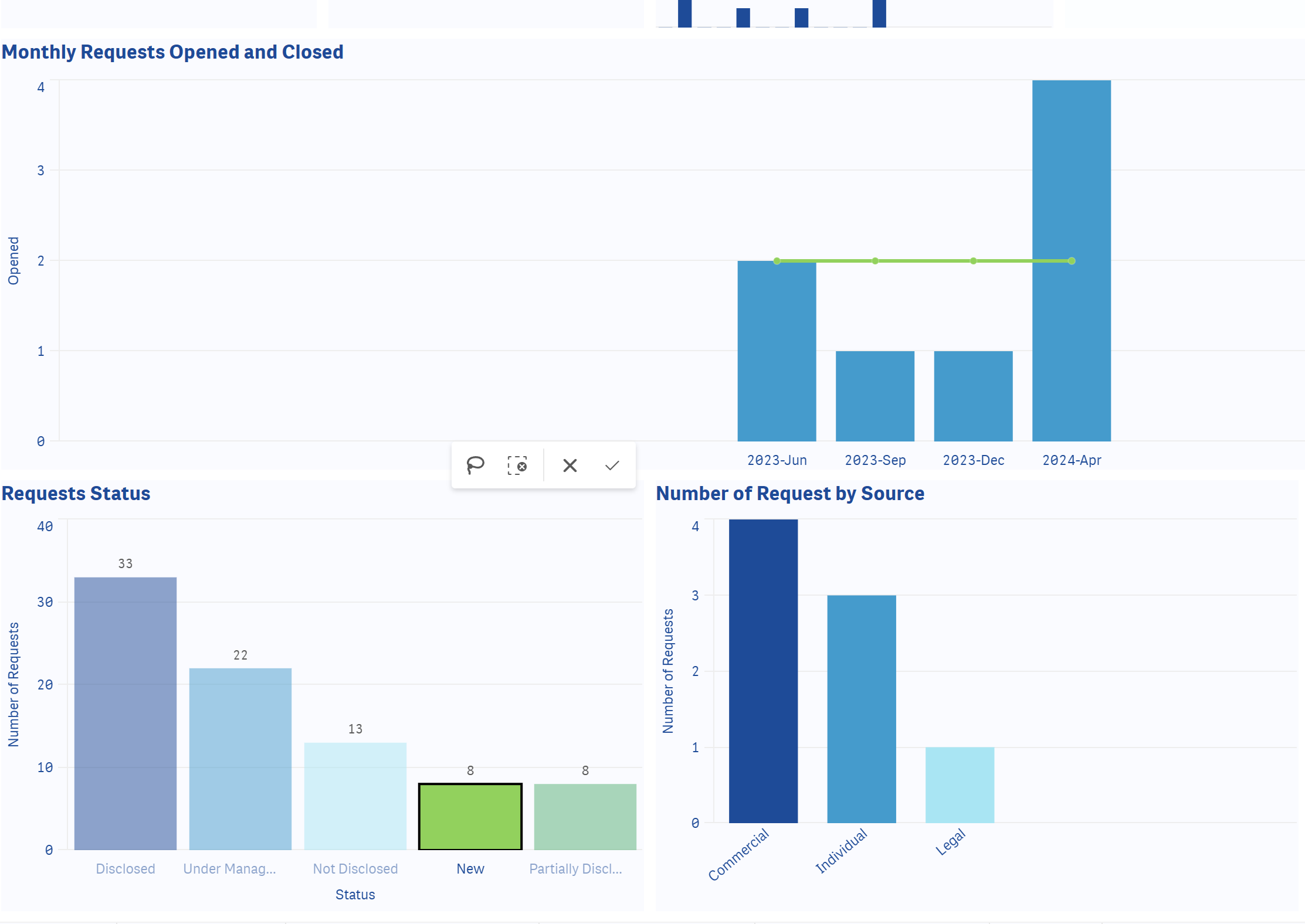Click the green line point at 2023-Sep
The image size is (1305, 924).
pos(875,261)
